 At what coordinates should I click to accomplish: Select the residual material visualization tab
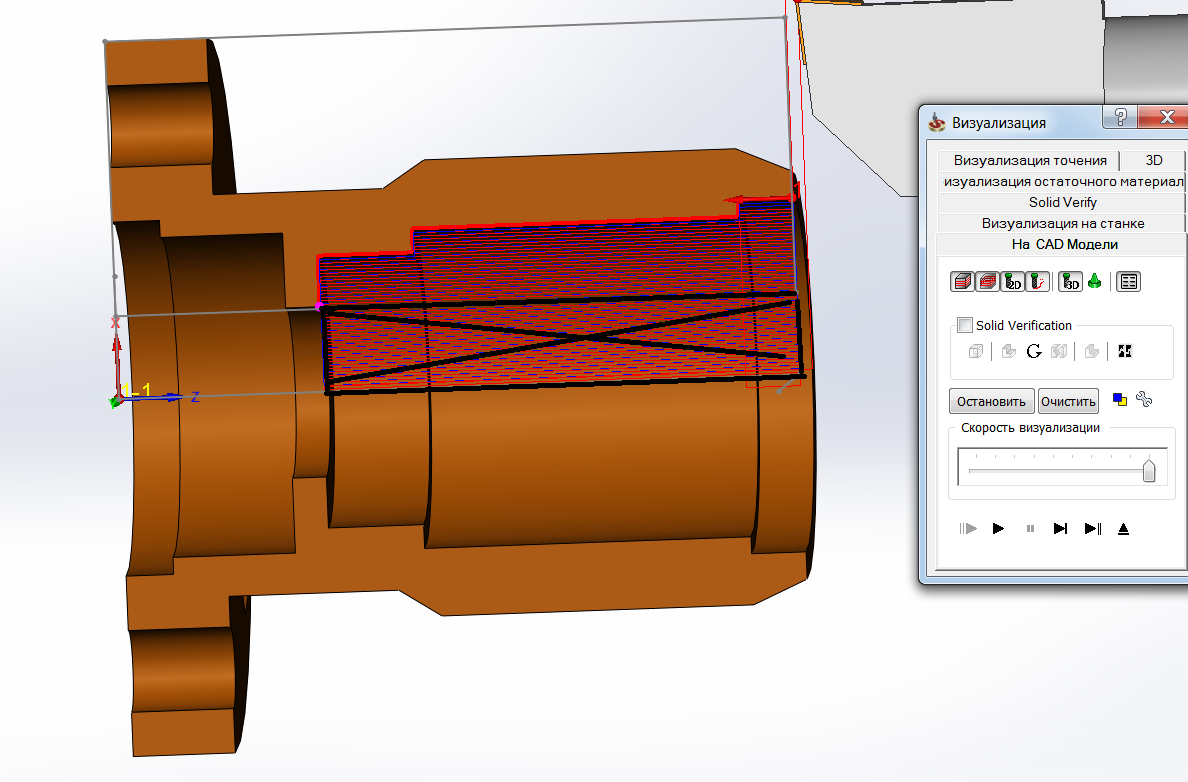1062,182
